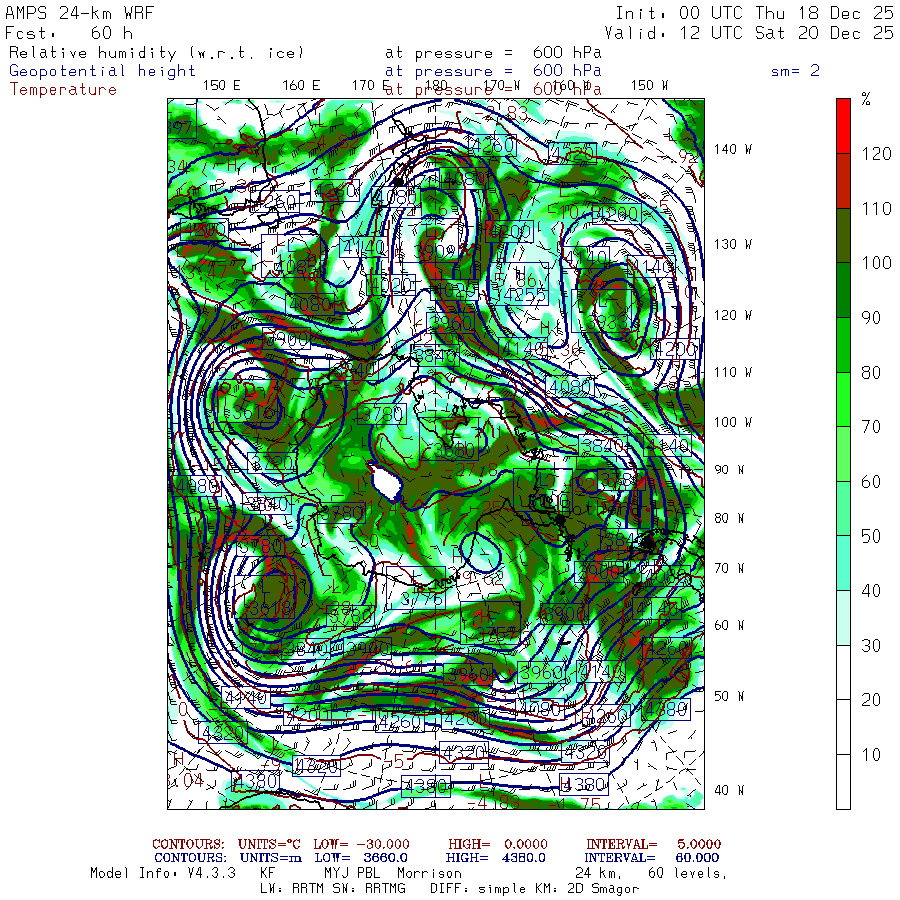900x900 pixels.
Task: Click the 'Model Info: V4.3.3' footer text
Action: point(162,873)
